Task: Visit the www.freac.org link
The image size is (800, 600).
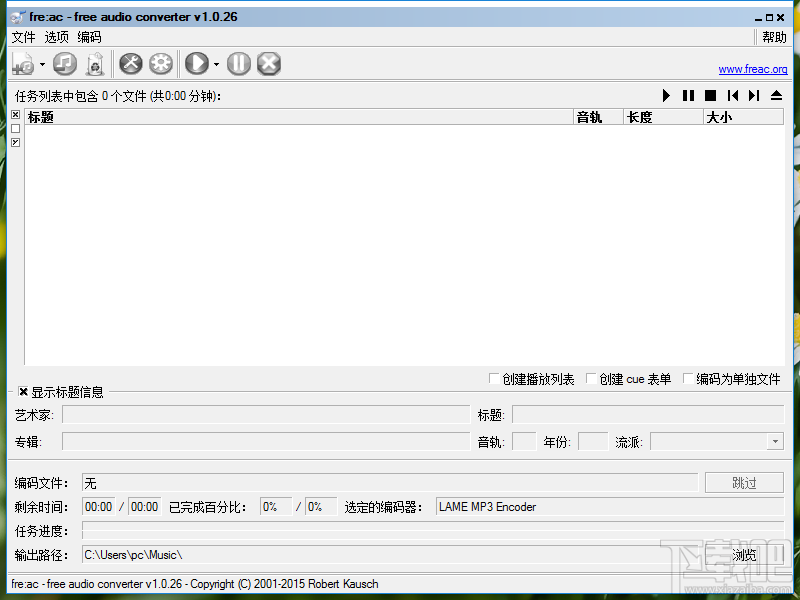Action: [752, 69]
